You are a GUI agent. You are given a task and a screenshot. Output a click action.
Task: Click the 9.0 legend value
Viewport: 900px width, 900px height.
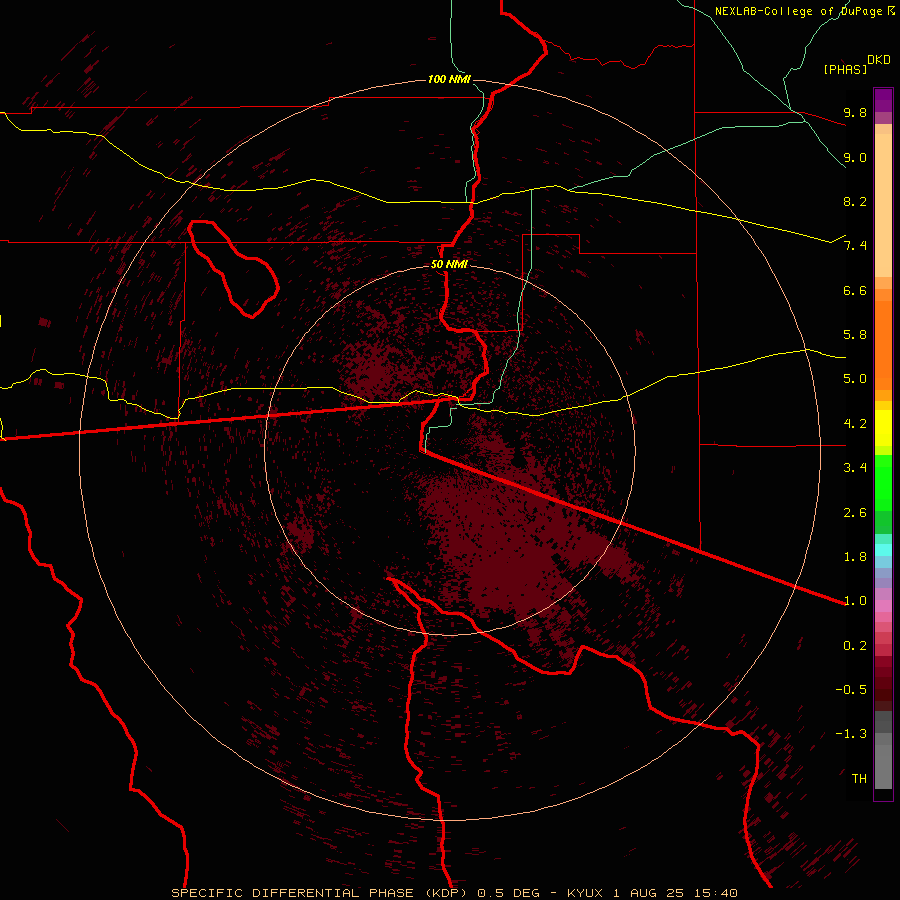point(855,157)
